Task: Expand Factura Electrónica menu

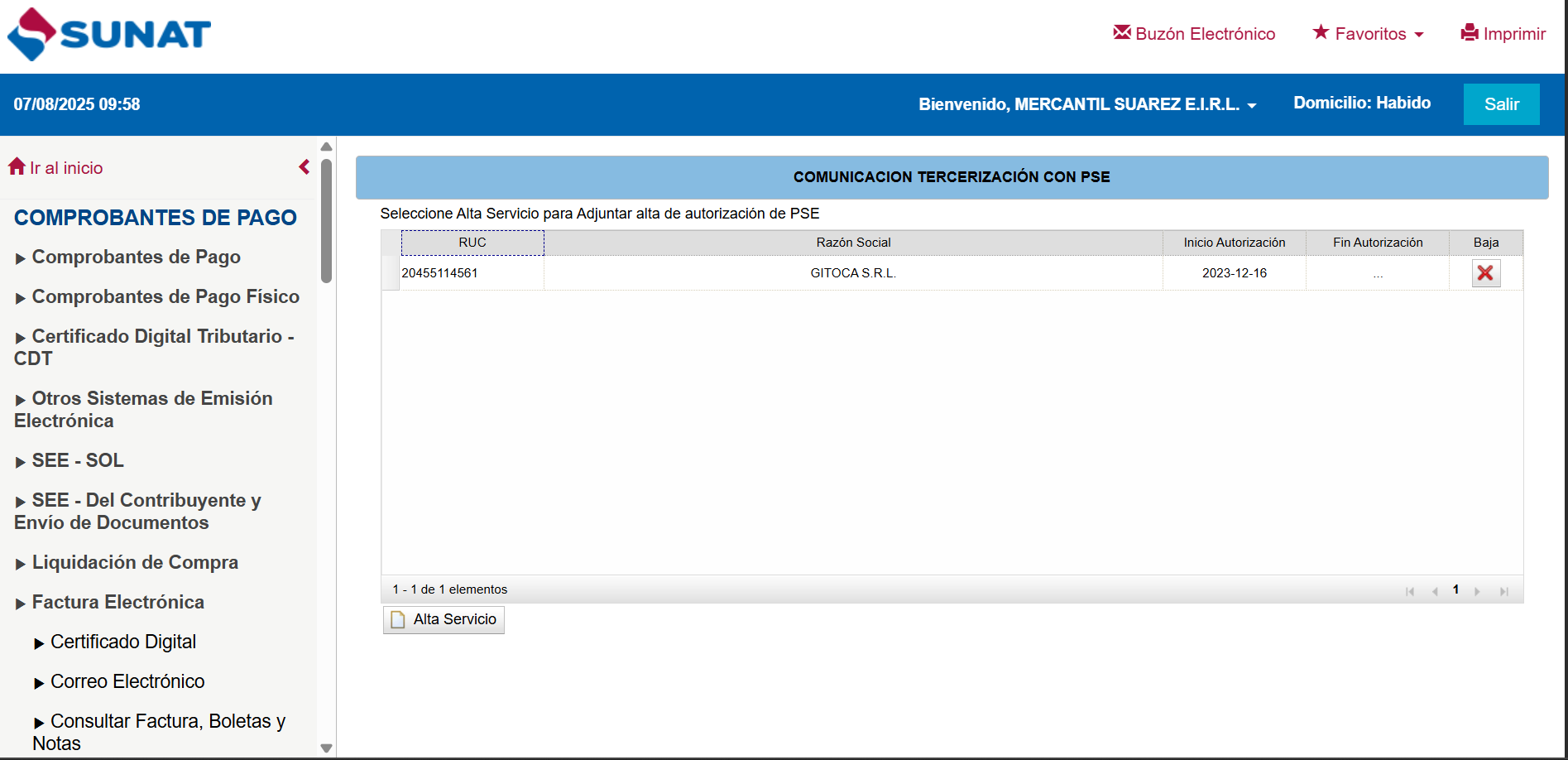Action: pyautogui.click(x=110, y=603)
